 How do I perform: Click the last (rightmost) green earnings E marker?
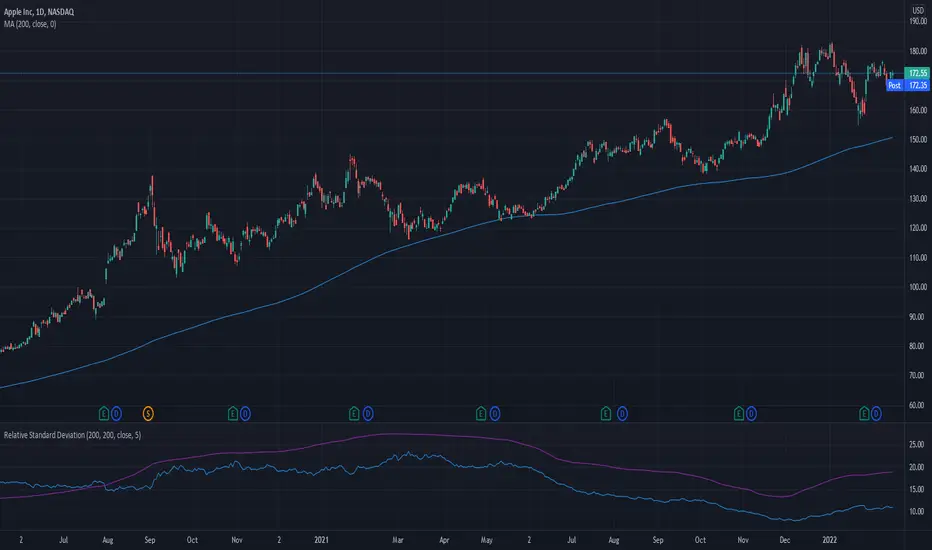click(x=864, y=413)
